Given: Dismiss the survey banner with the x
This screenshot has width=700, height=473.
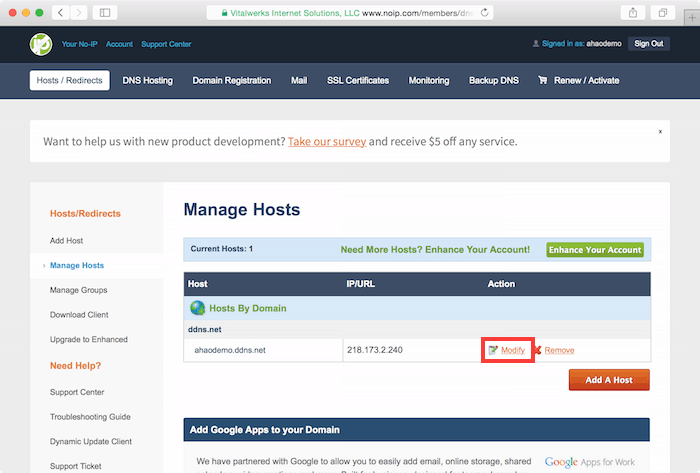Looking at the screenshot, I should tap(660, 132).
